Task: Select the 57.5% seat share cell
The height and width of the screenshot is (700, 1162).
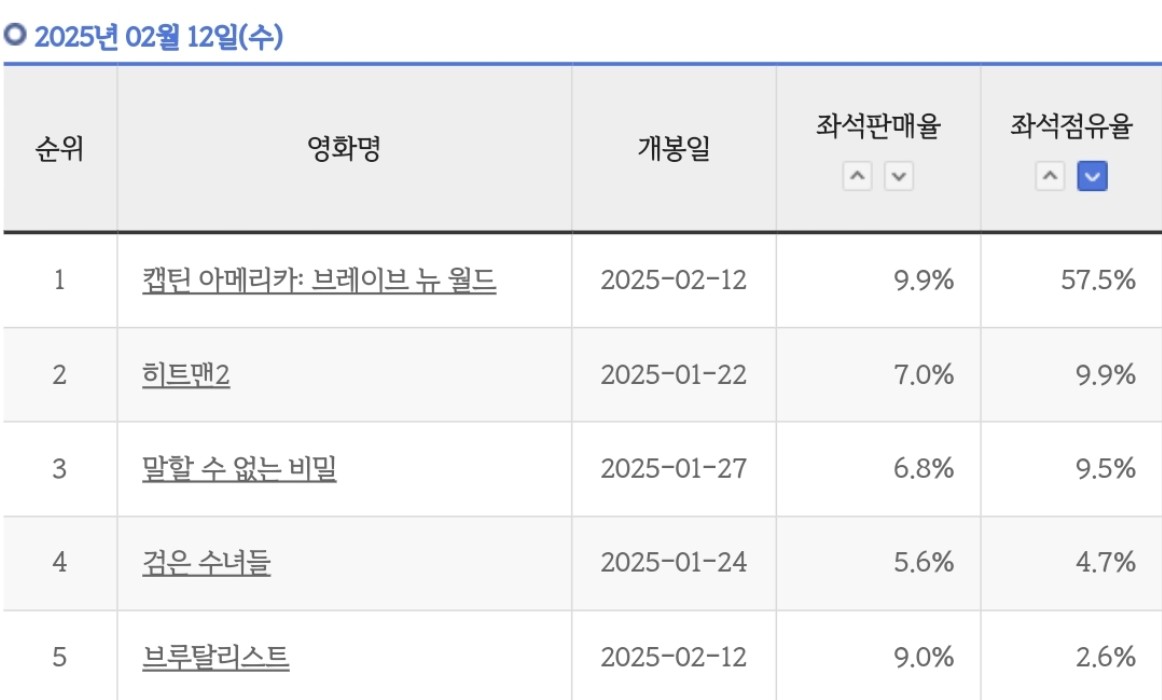Action: click(1097, 280)
